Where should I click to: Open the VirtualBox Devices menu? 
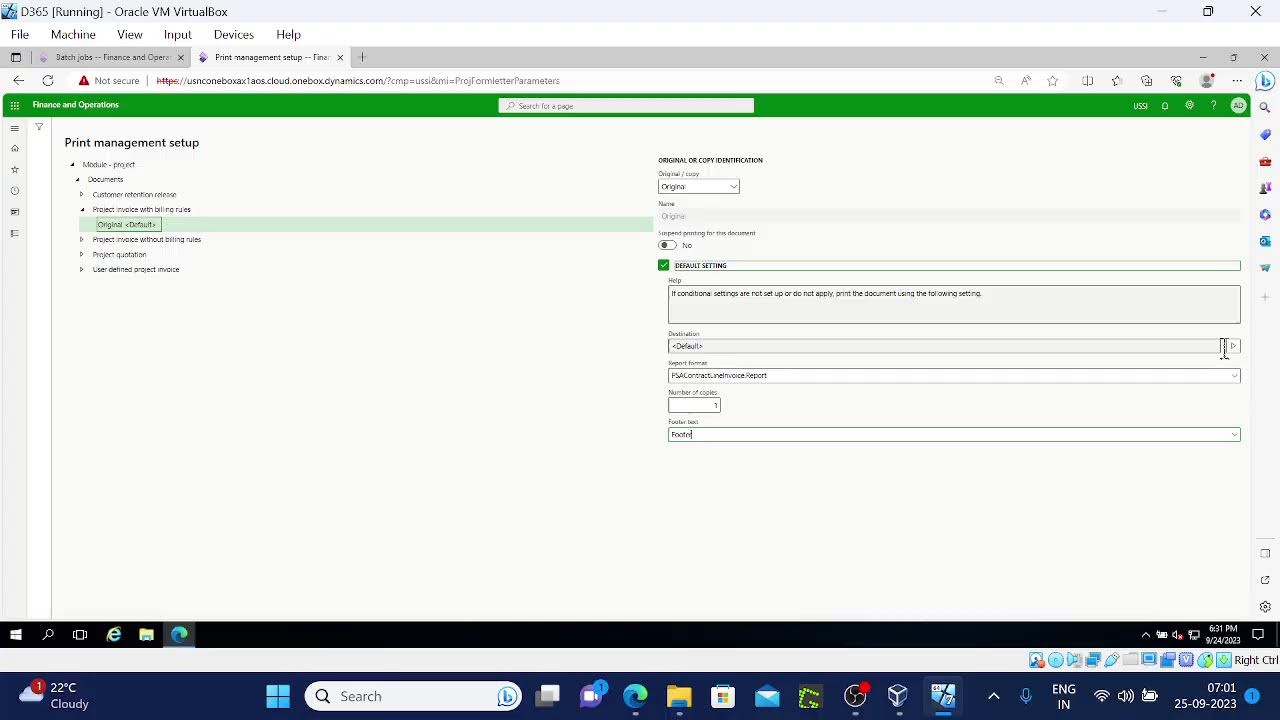[x=234, y=34]
